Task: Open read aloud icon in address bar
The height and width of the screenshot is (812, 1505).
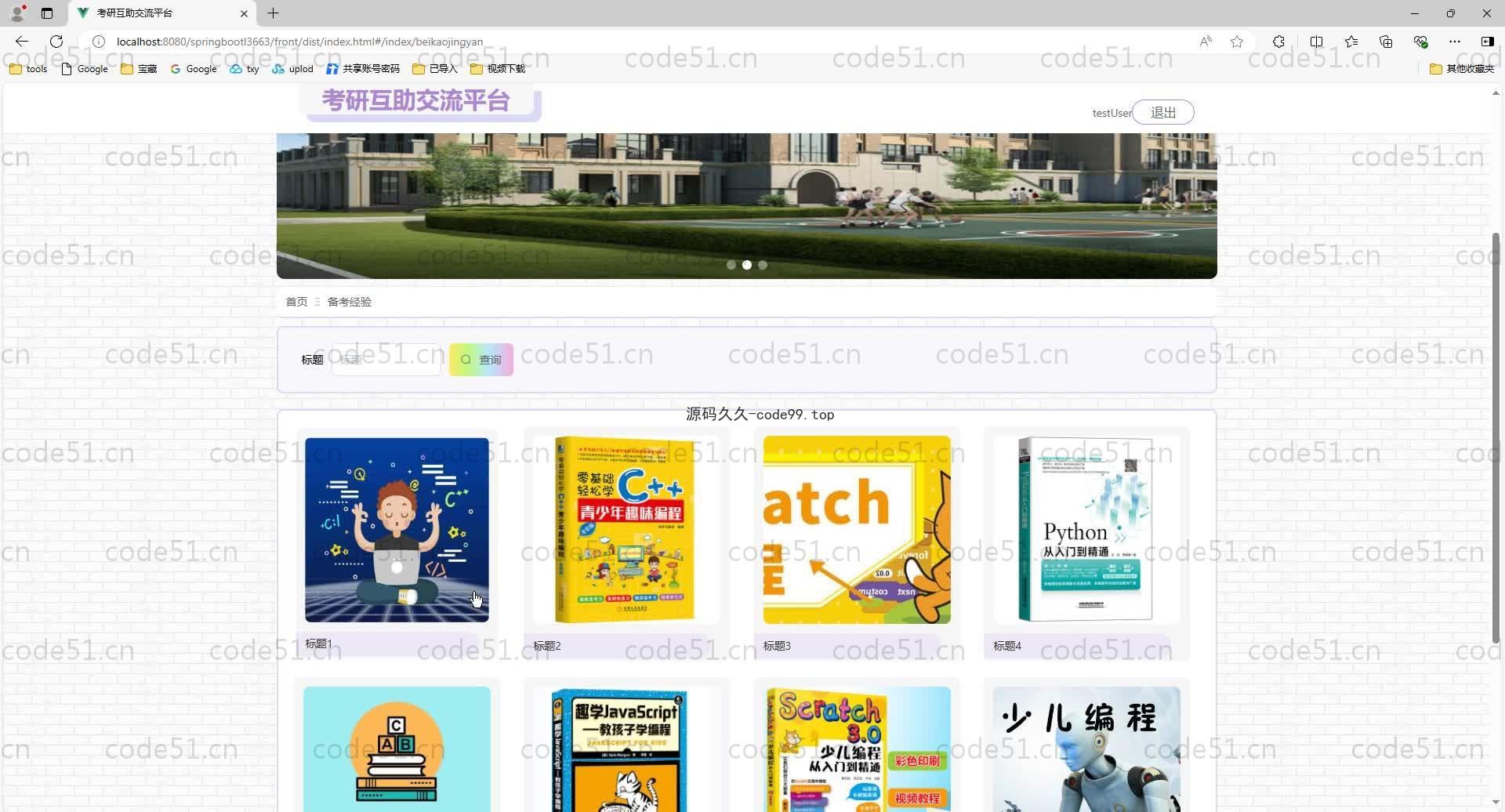Action: 1206,42
